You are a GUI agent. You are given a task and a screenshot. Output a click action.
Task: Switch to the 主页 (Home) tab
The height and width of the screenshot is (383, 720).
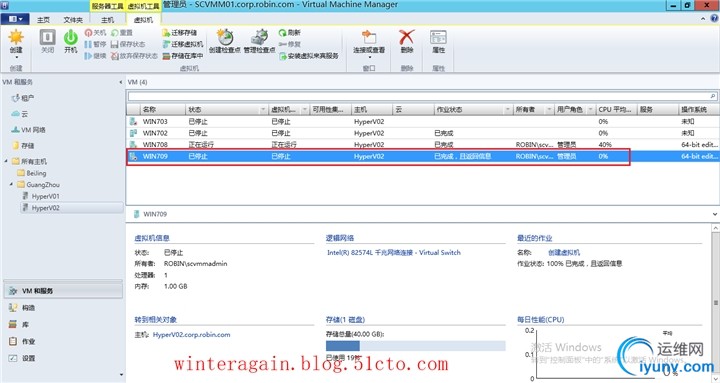click(44, 20)
